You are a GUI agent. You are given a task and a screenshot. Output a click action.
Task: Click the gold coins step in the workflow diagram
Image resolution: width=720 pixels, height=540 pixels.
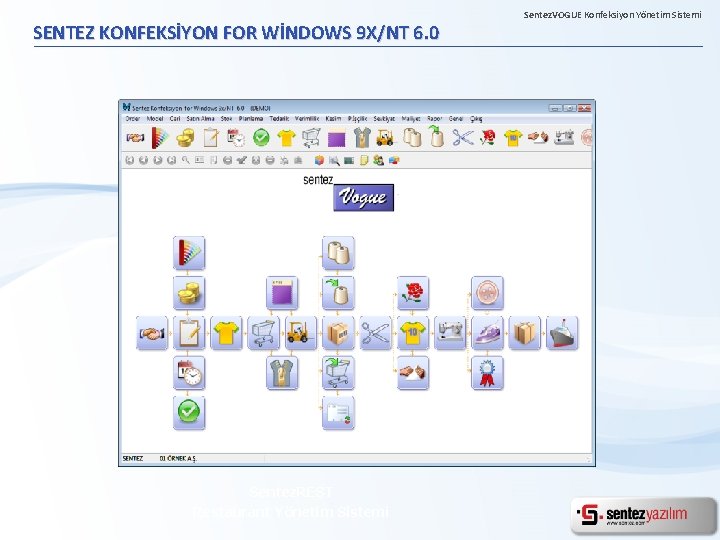189,293
